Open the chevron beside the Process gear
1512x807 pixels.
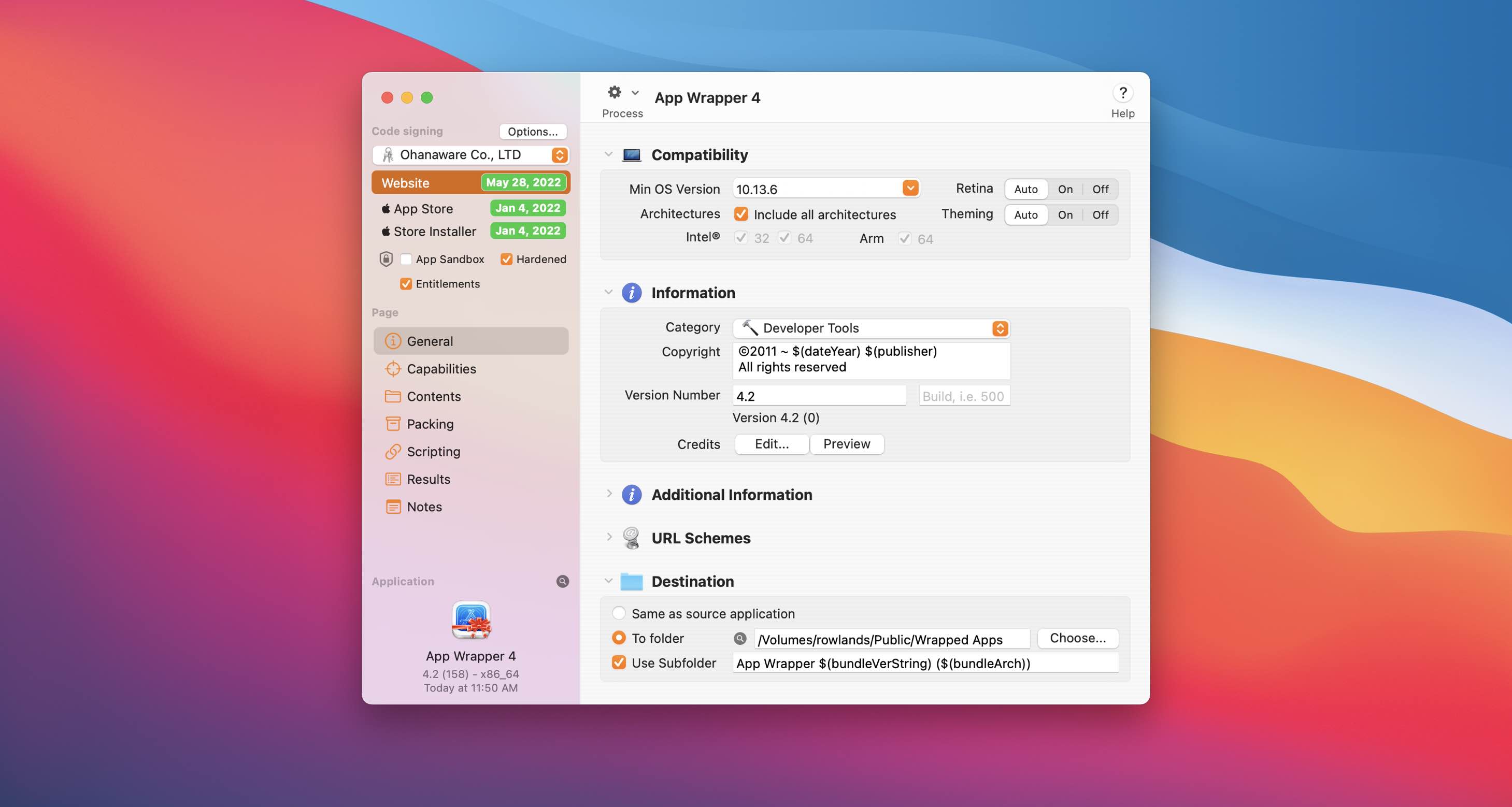click(x=635, y=93)
